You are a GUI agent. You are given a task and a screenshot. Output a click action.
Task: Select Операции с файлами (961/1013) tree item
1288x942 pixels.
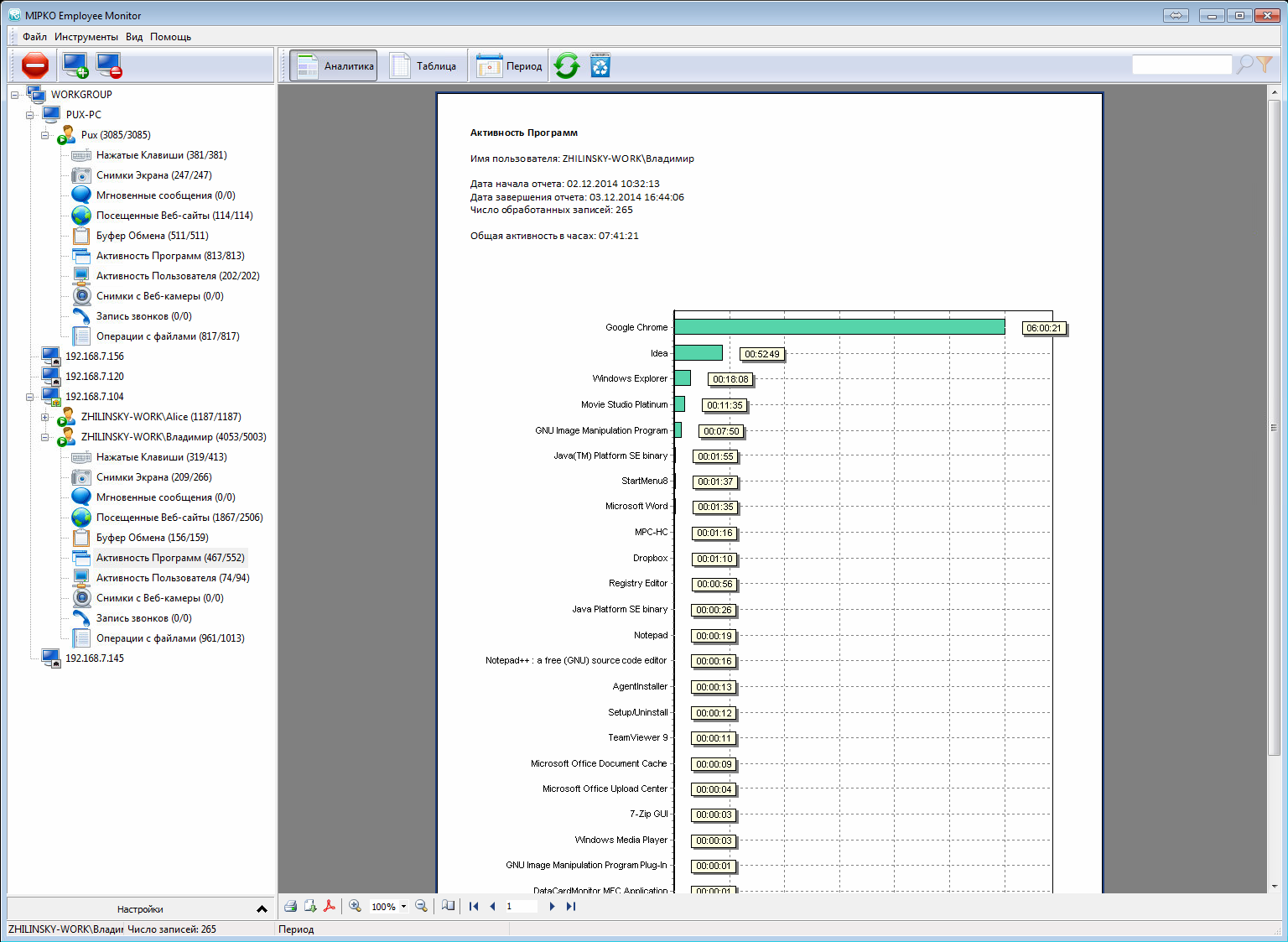pyautogui.click(x=170, y=638)
